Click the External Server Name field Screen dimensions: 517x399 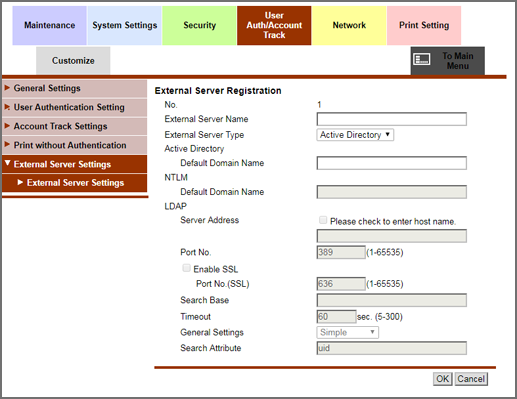pyautogui.click(x=392, y=119)
